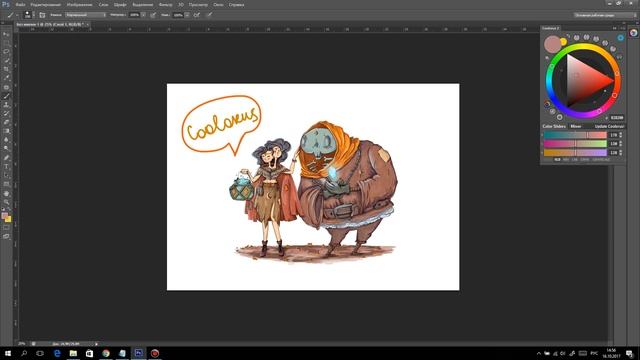Select the Hand tool
This screenshot has width=640, height=360.
(x=6, y=193)
